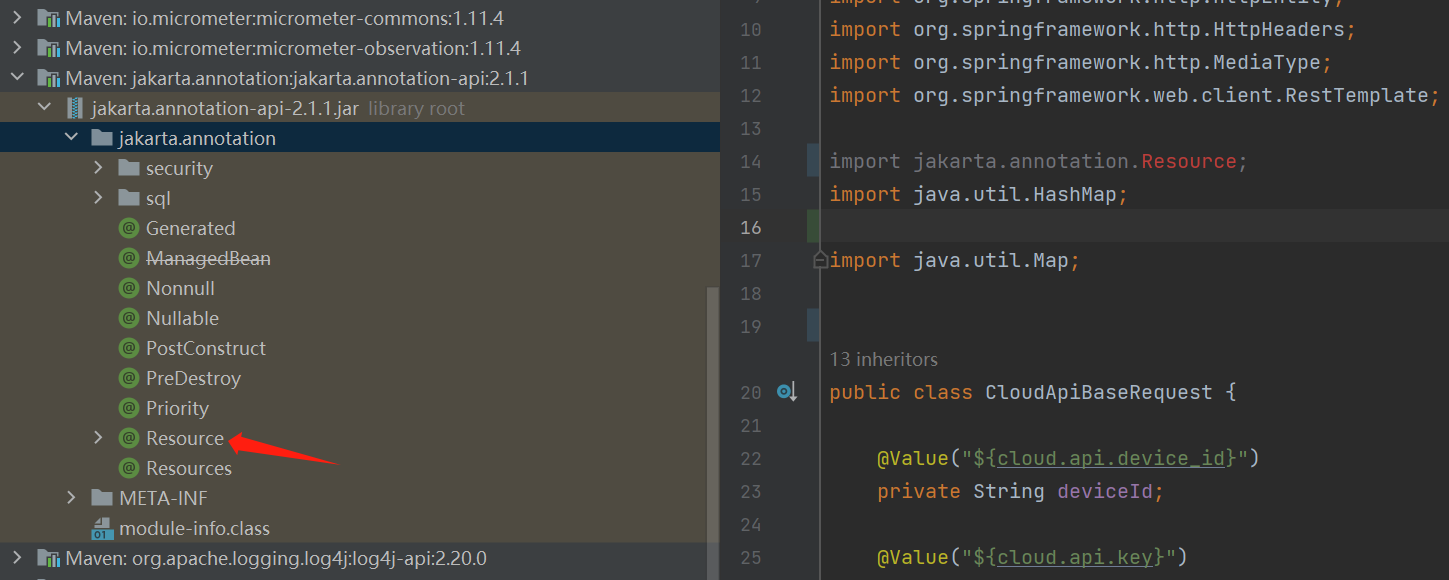Click the @ icon beside PreDestroy

pyautogui.click(x=129, y=378)
